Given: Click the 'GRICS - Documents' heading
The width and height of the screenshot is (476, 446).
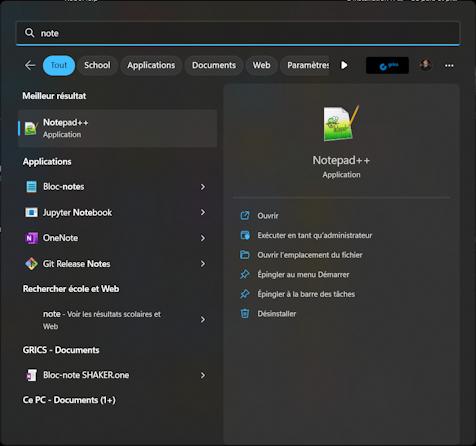Looking at the screenshot, I should pos(61,350).
